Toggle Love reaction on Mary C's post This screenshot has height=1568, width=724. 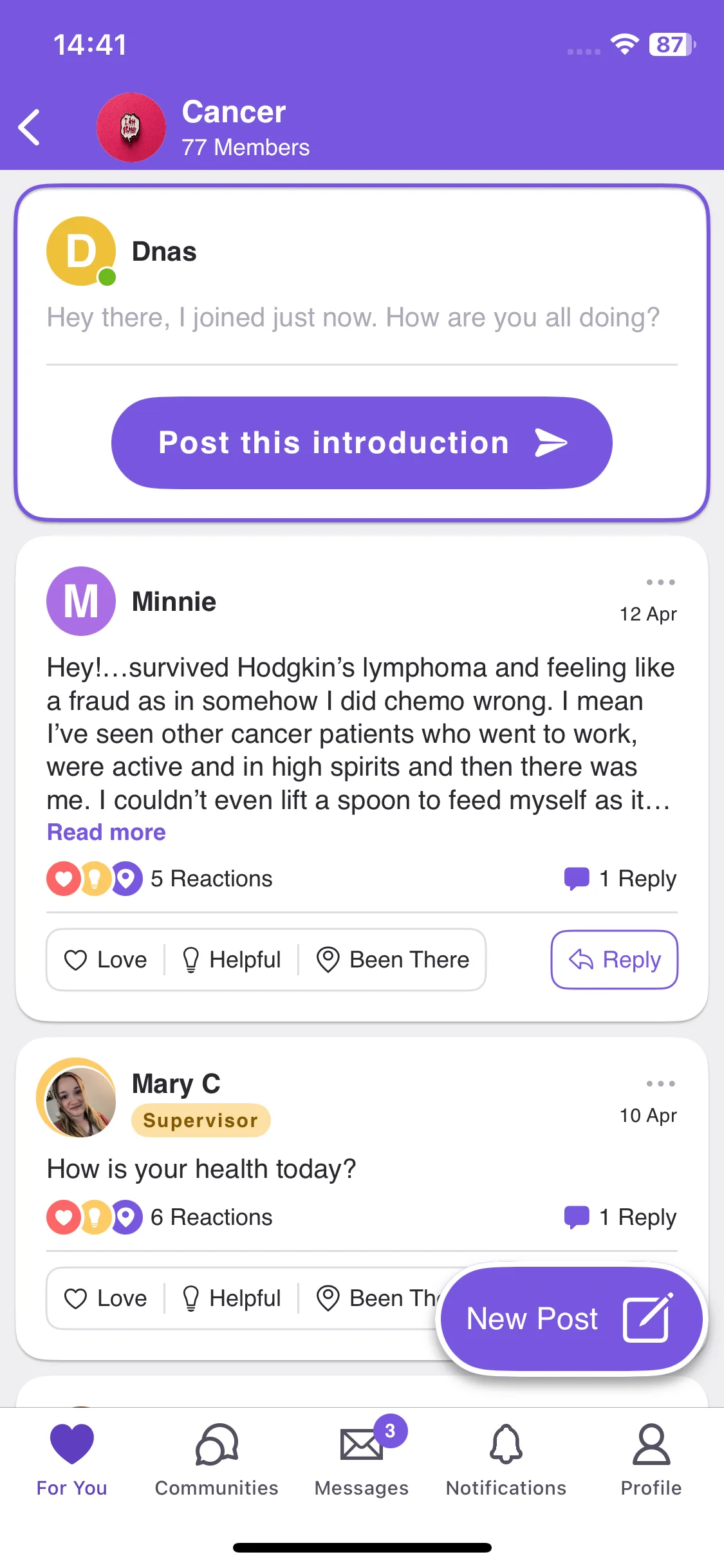pyautogui.click(x=106, y=1298)
